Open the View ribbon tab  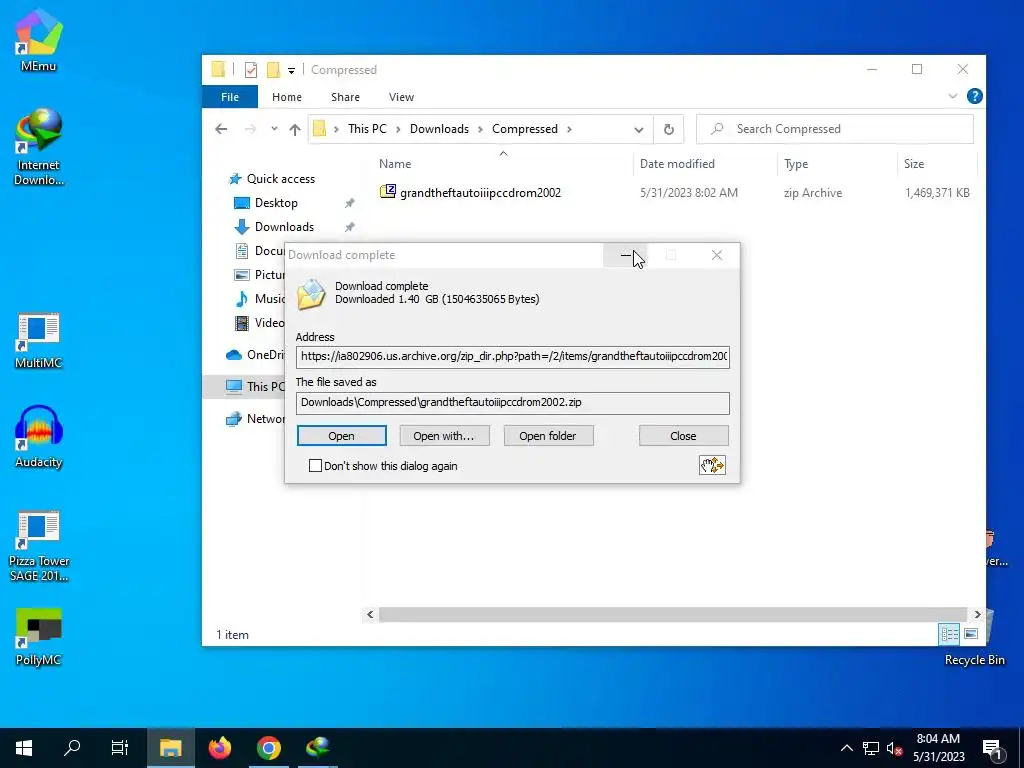(401, 97)
